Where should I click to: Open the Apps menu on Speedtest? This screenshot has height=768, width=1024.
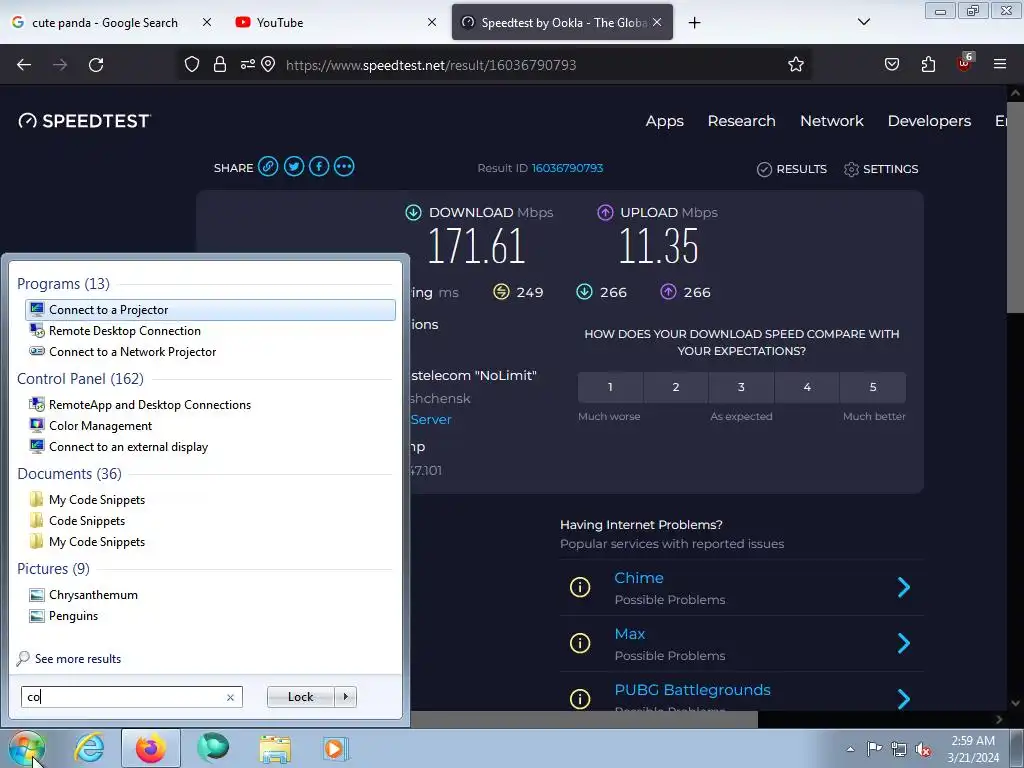pyautogui.click(x=664, y=121)
